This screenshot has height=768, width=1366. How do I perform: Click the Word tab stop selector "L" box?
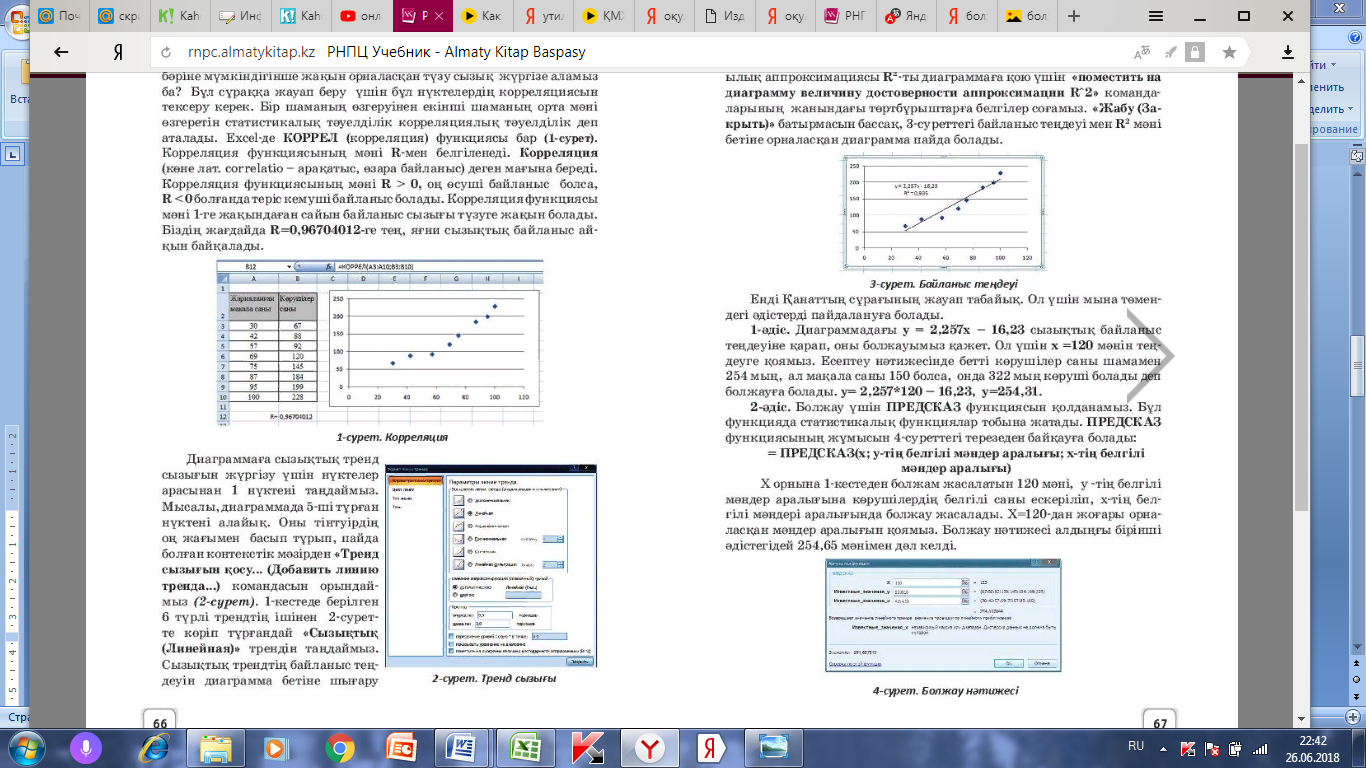pyautogui.click(x=14, y=154)
